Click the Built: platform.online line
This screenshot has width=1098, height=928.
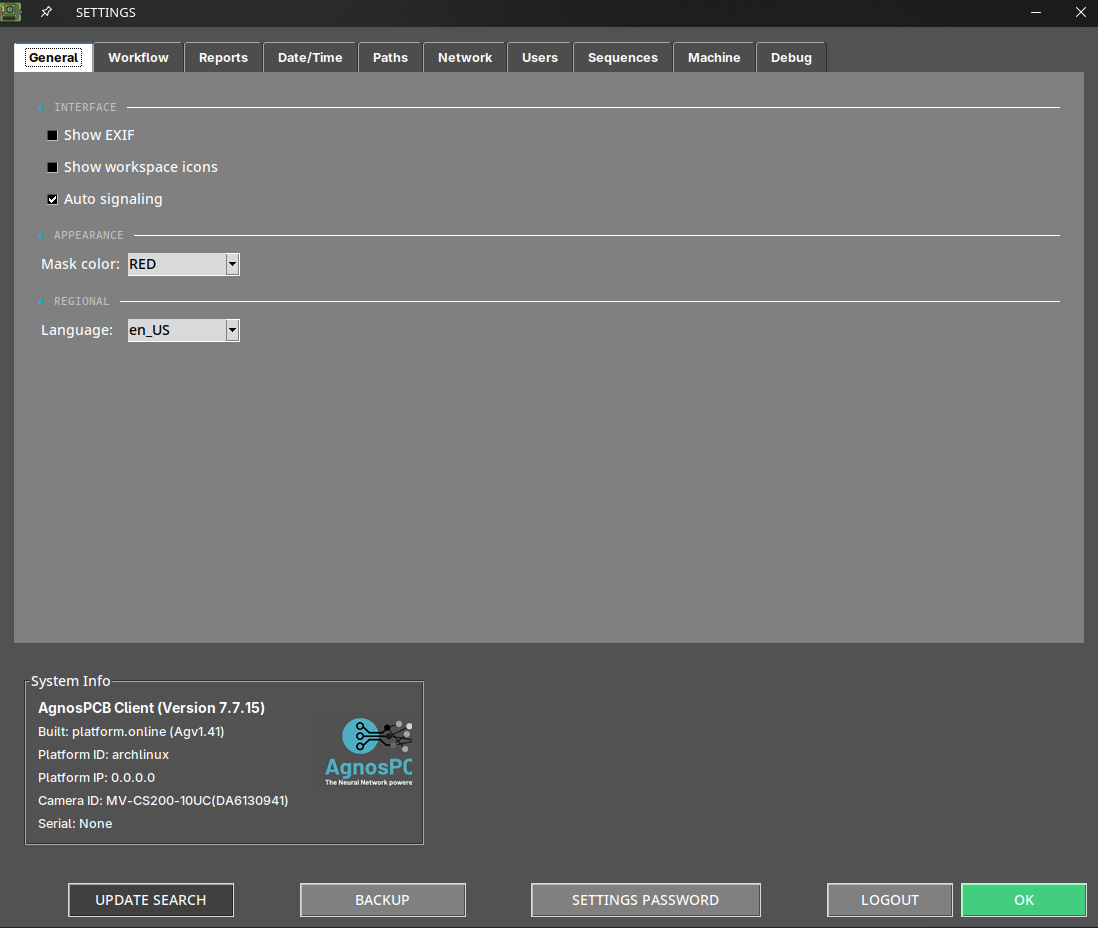tap(131, 731)
